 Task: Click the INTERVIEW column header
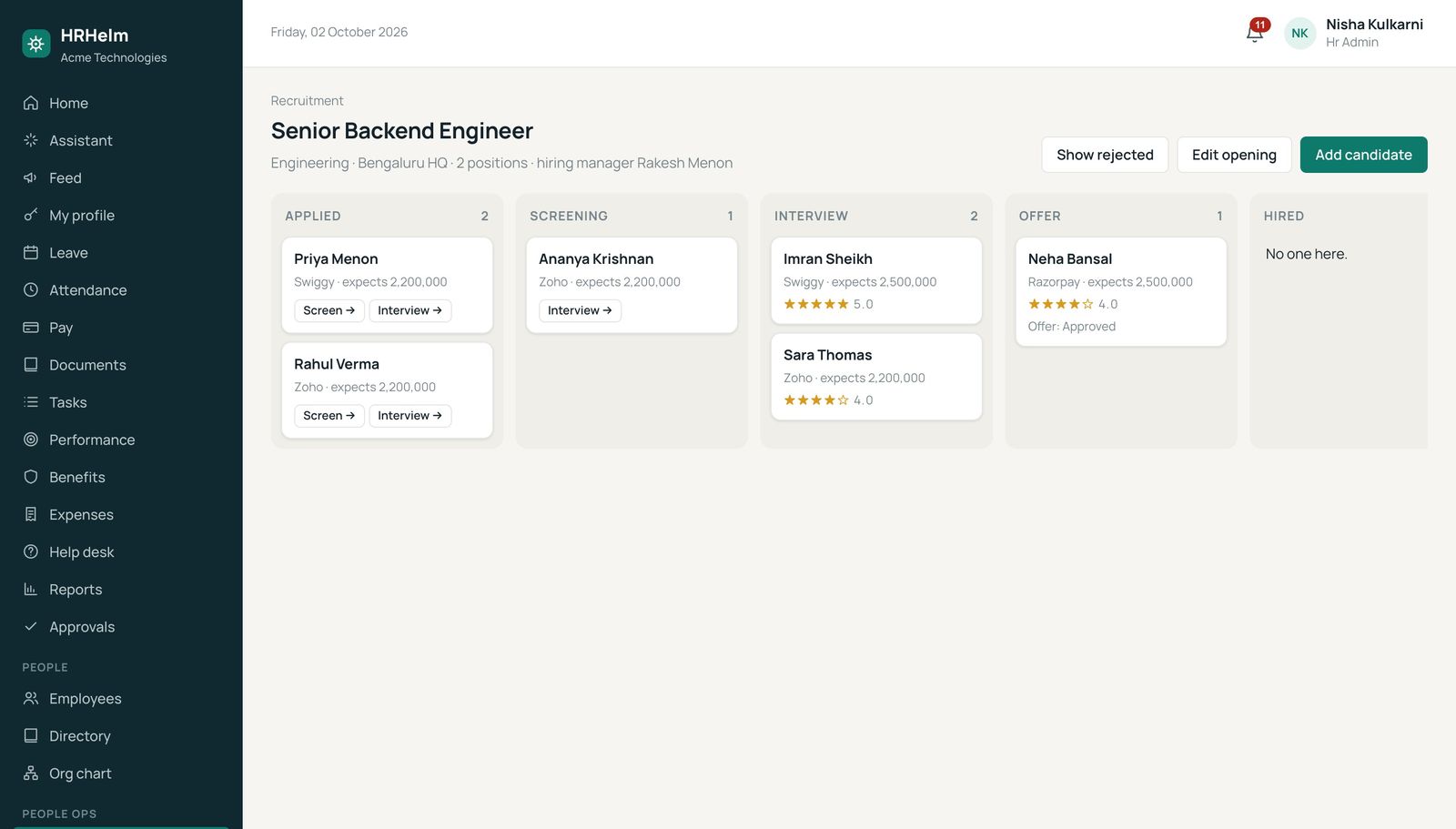[x=811, y=216]
